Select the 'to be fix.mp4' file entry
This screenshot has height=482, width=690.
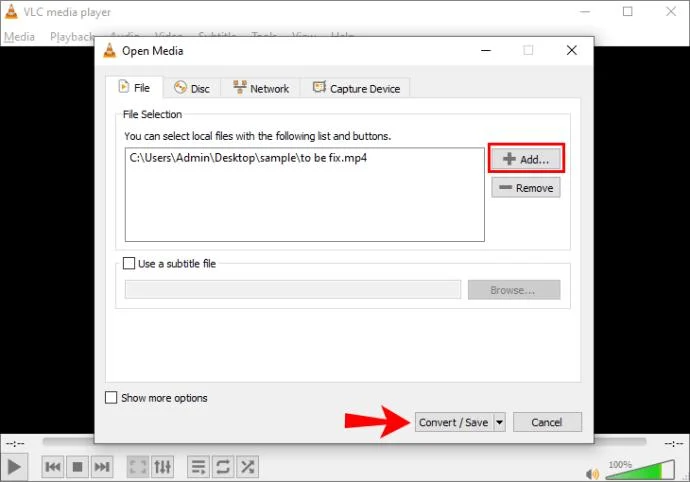coord(248,158)
